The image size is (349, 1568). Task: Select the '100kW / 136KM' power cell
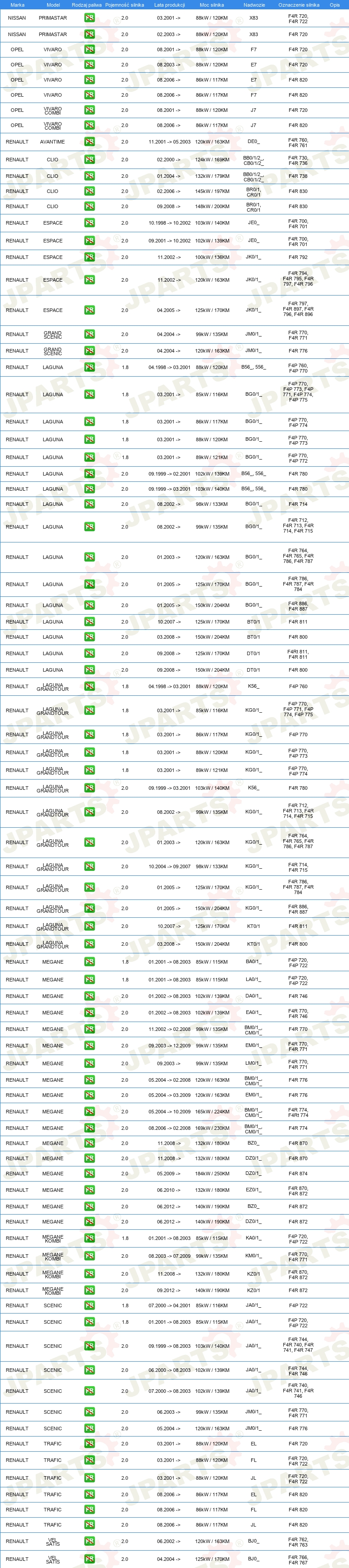point(212,257)
